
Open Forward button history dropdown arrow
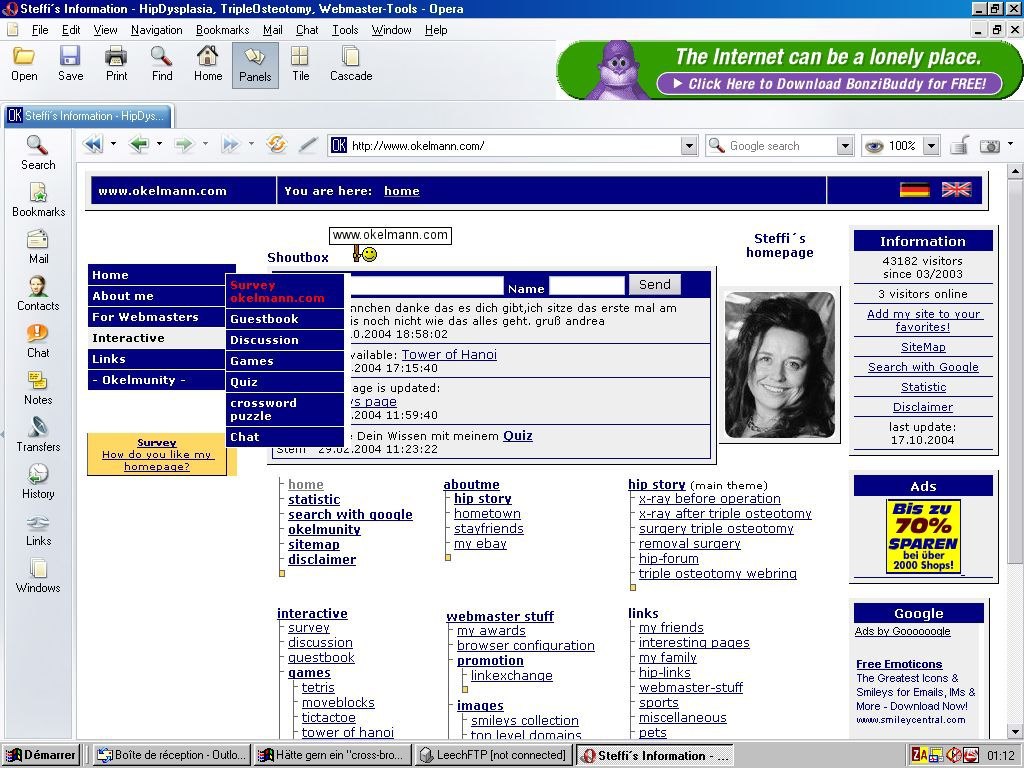(x=205, y=144)
